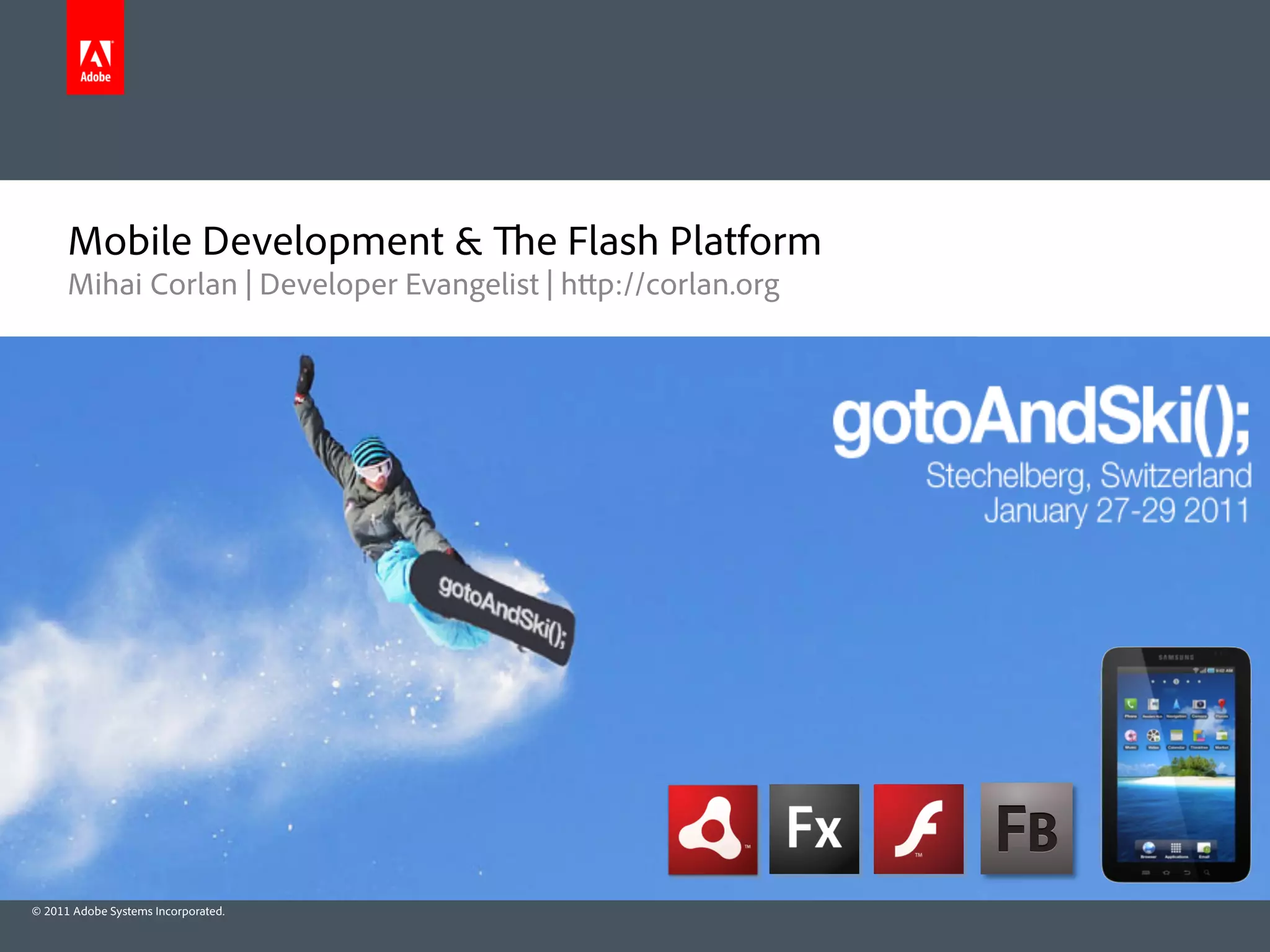Click the slide title Mobile Development text
1270x952 pixels.
(444, 240)
